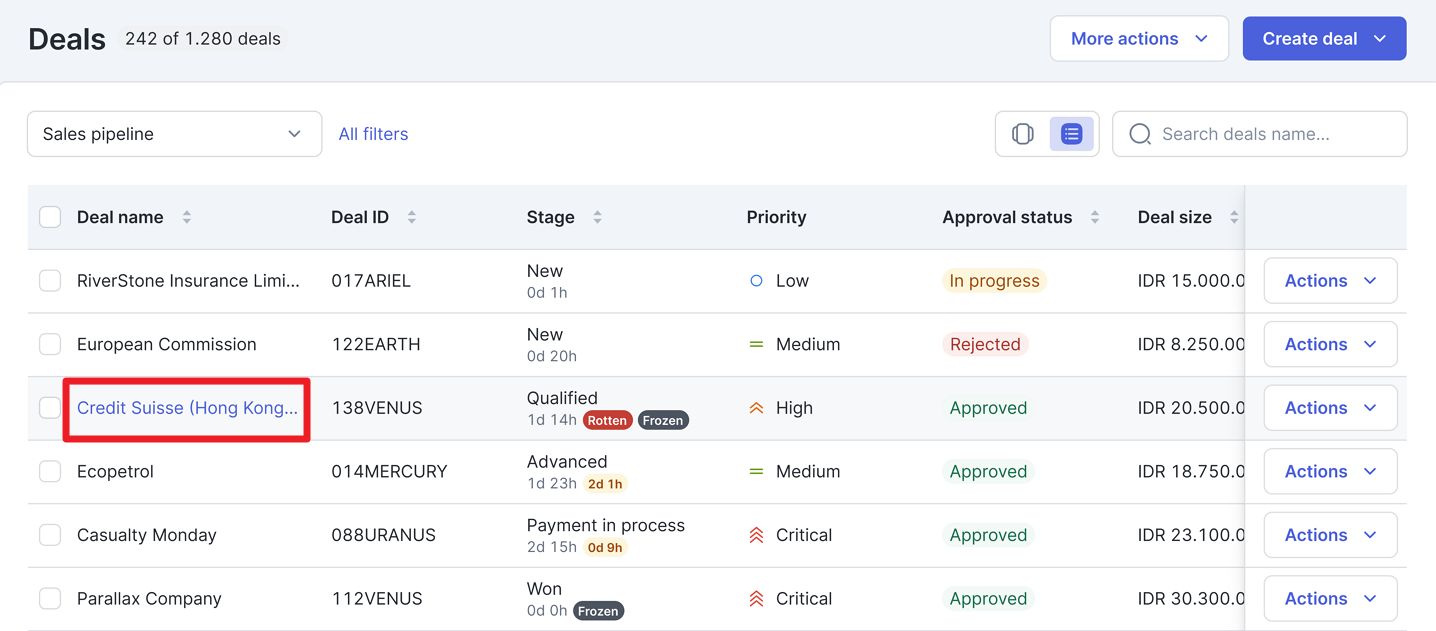Screen dimensions: 1436x631
Task: Click the Qualified stage text
Action: point(562,398)
